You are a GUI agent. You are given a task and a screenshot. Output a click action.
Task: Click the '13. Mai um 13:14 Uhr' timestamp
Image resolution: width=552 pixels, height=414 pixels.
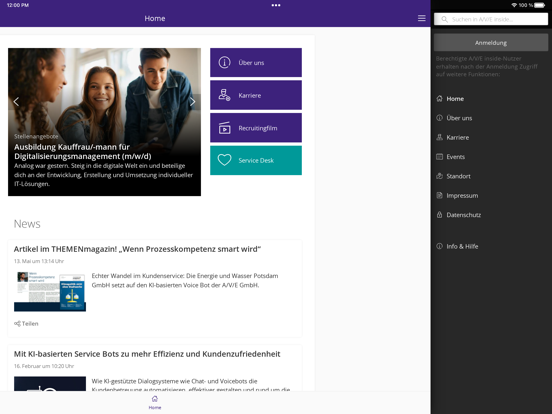coord(39,261)
